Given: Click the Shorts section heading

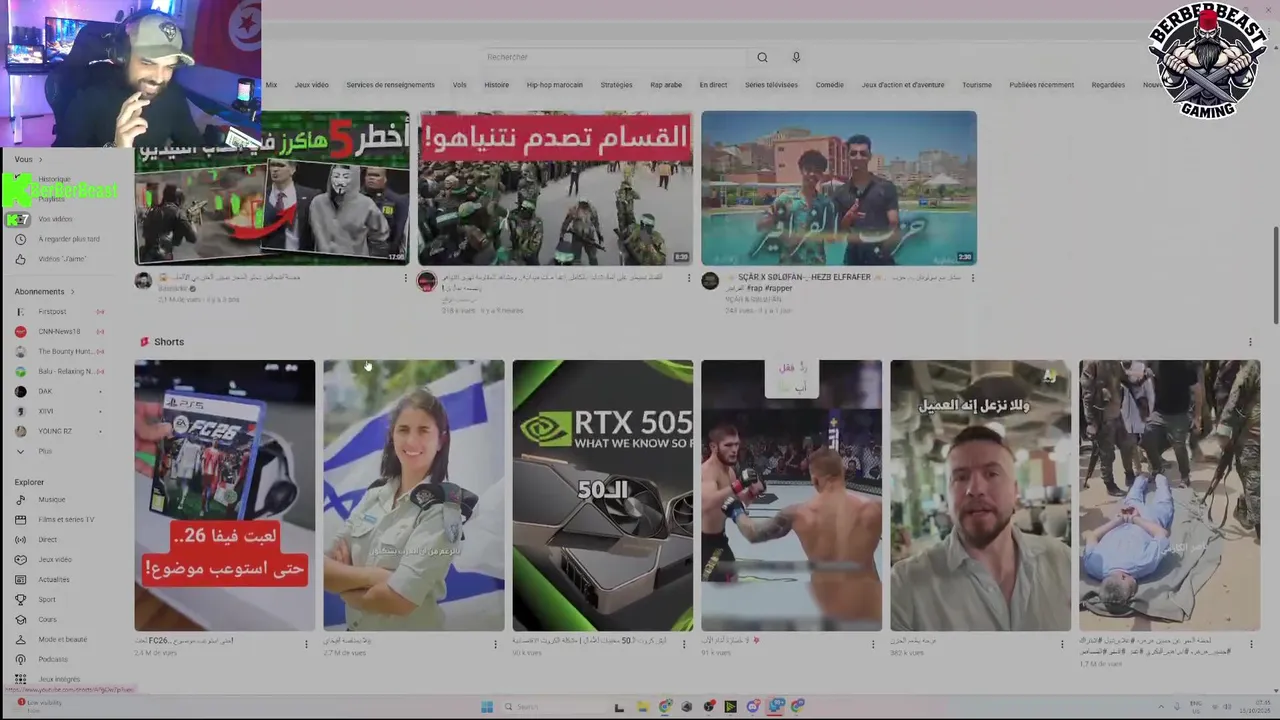Looking at the screenshot, I should pos(169,342).
